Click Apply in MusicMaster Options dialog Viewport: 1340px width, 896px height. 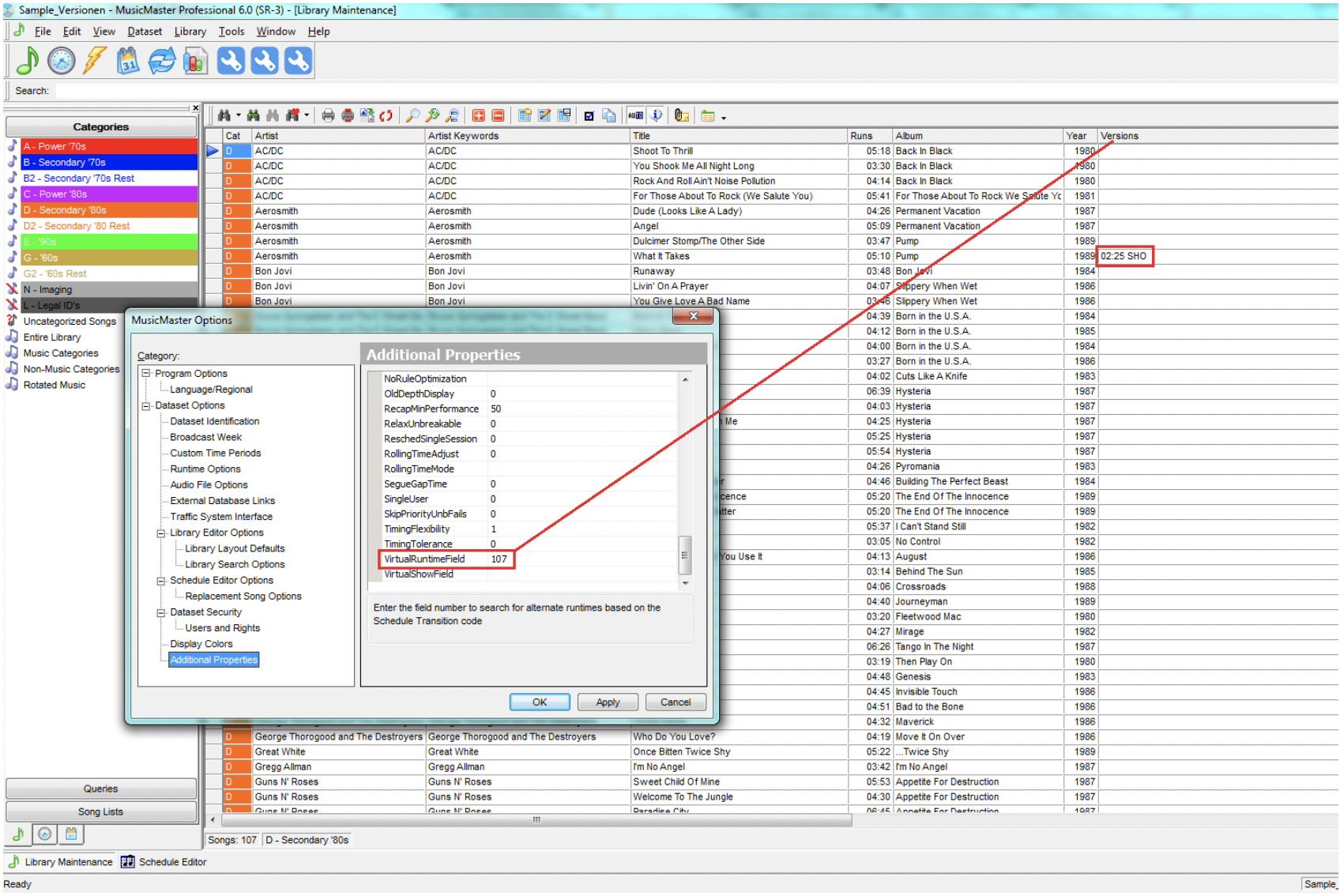pos(608,702)
